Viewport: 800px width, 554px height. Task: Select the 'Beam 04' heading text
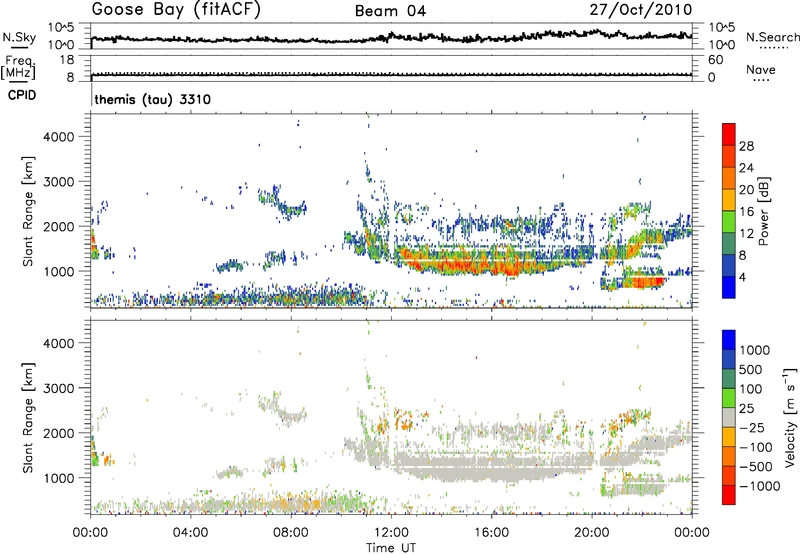(x=390, y=11)
